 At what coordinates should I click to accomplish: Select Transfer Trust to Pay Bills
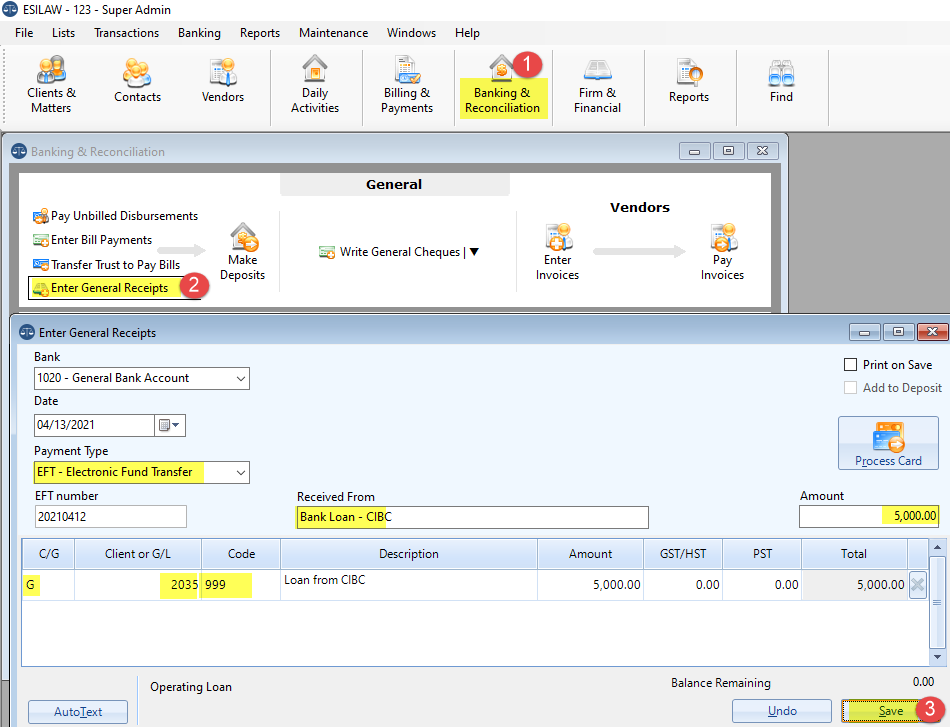coord(107,265)
